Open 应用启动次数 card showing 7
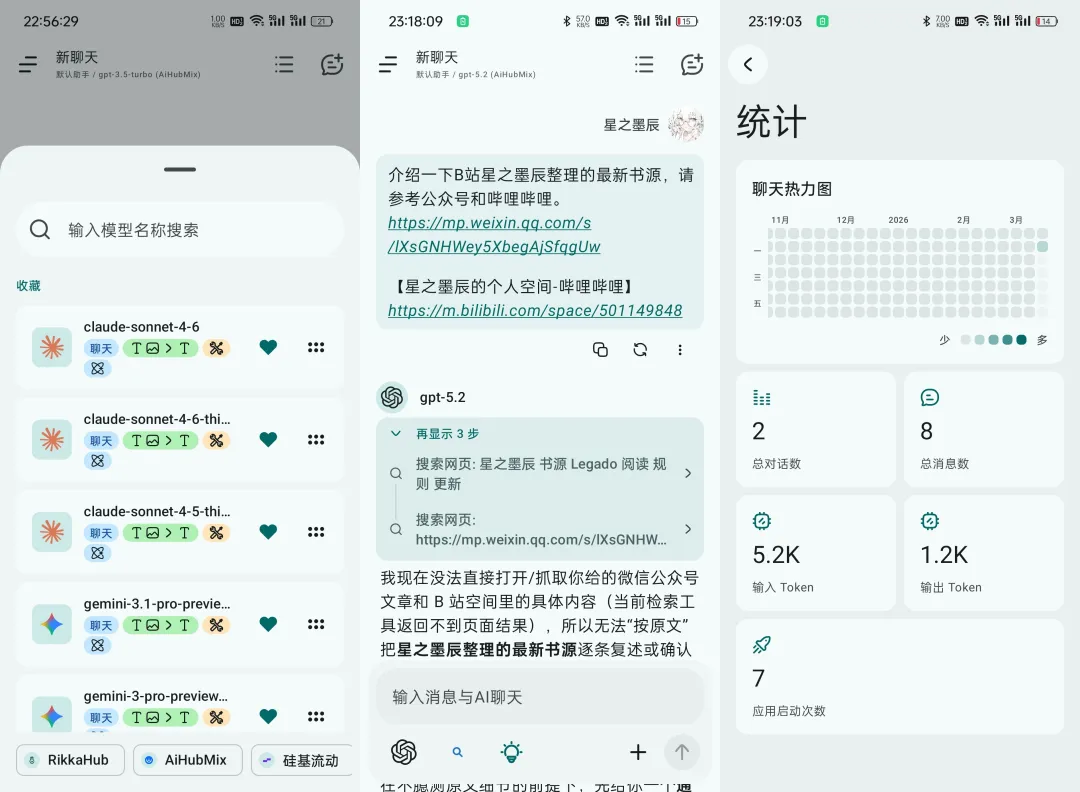Image resolution: width=1080 pixels, height=792 pixels. [x=900, y=676]
